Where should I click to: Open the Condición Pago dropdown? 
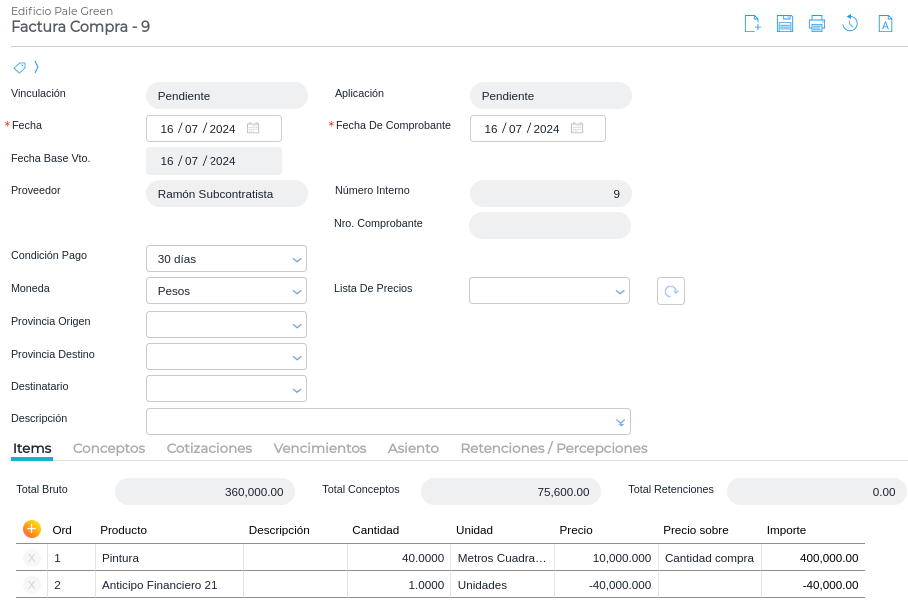click(x=297, y=259)
